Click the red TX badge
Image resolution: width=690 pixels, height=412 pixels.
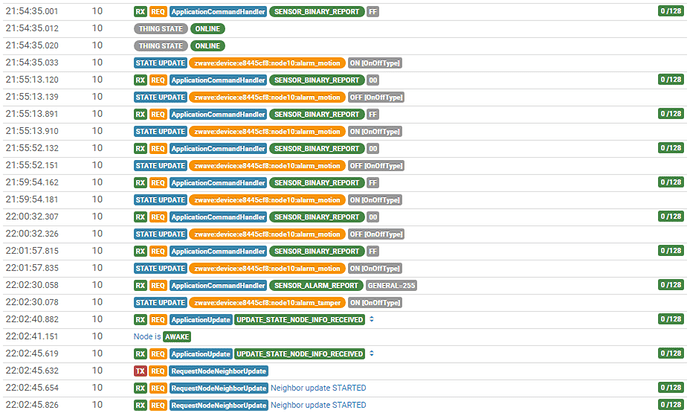pos(140,371)
